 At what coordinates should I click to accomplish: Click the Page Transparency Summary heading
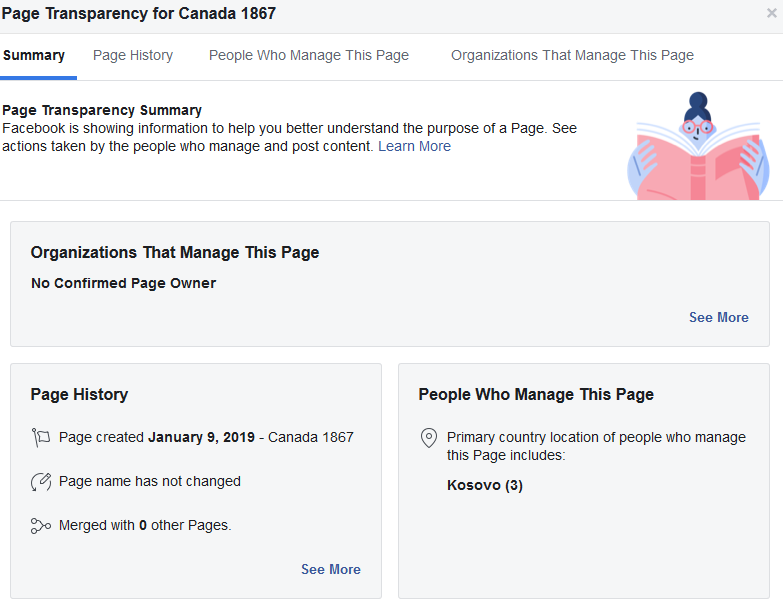click(102, 110)
